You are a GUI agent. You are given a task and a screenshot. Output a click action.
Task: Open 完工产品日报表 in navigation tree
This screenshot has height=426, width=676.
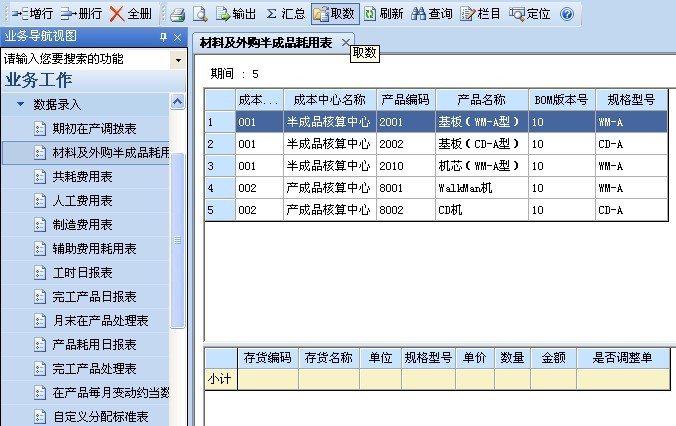click(94, 297)
